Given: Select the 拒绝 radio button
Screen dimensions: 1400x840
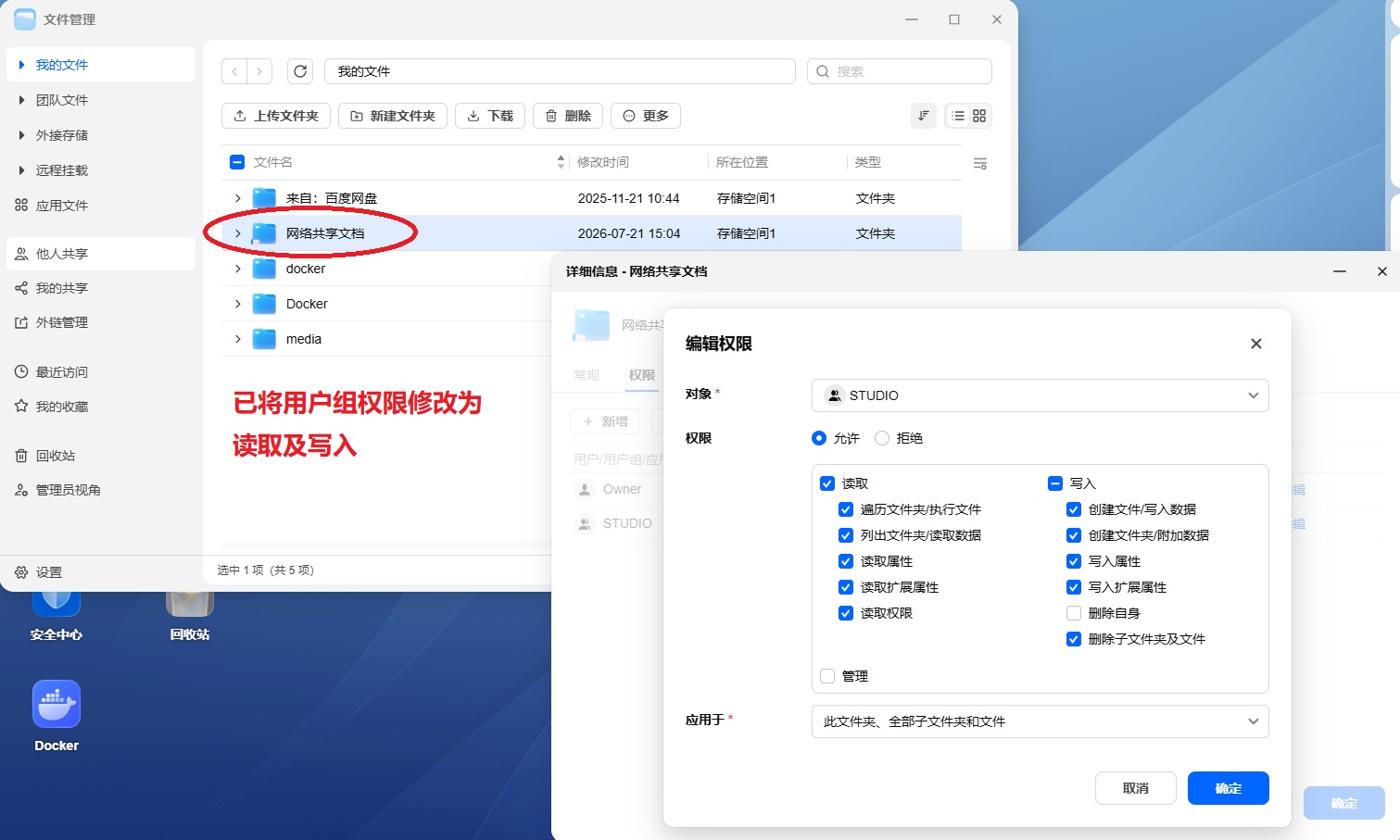Looking at the screenshot, I should (882, 438).
